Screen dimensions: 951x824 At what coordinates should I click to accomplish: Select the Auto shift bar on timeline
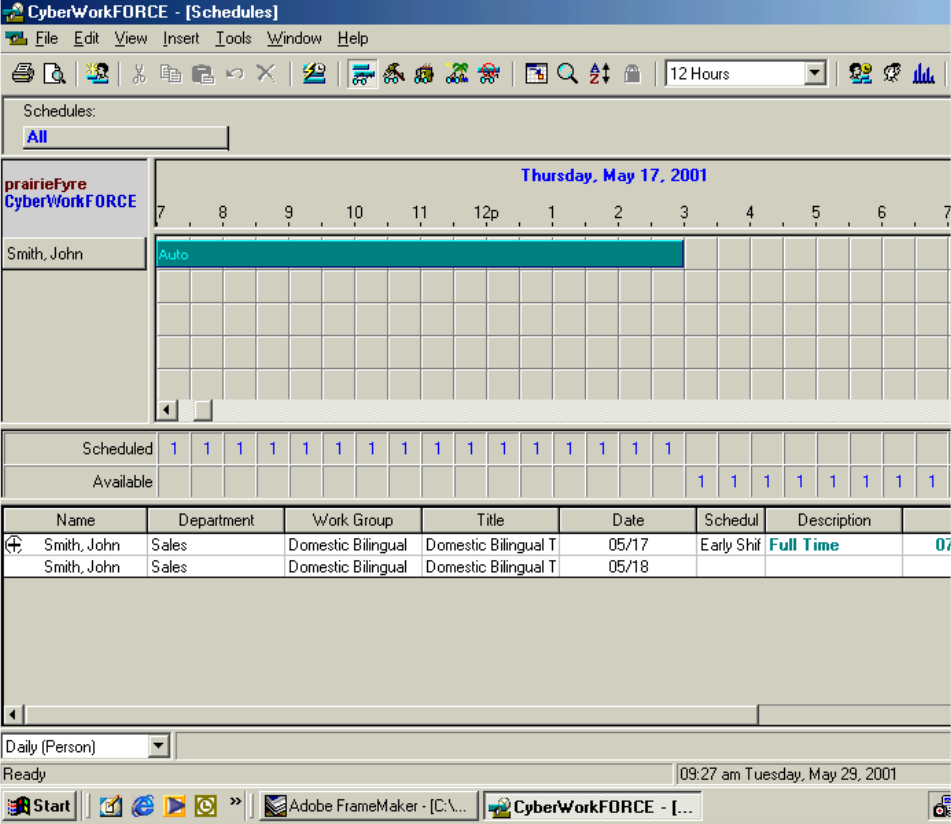tap(420, 254)
